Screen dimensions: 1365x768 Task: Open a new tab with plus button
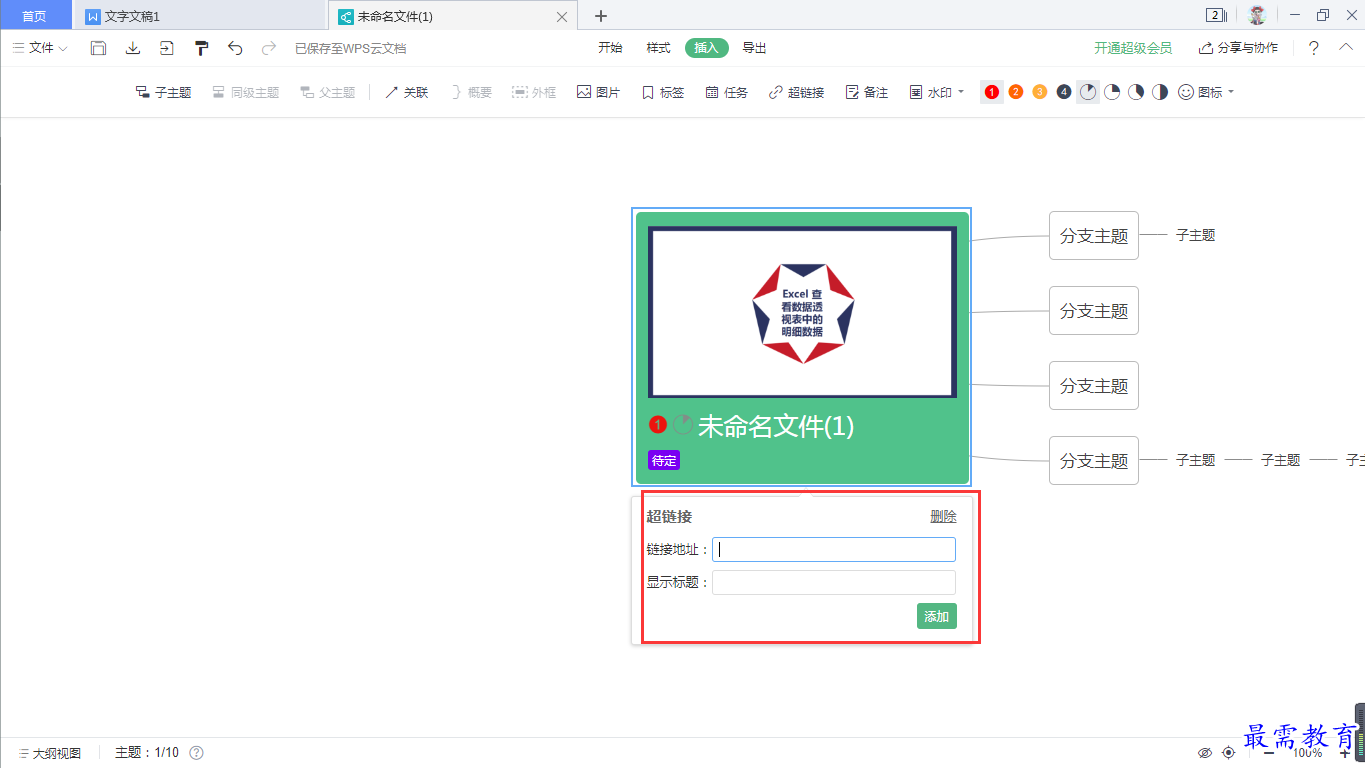coord(601,16)
